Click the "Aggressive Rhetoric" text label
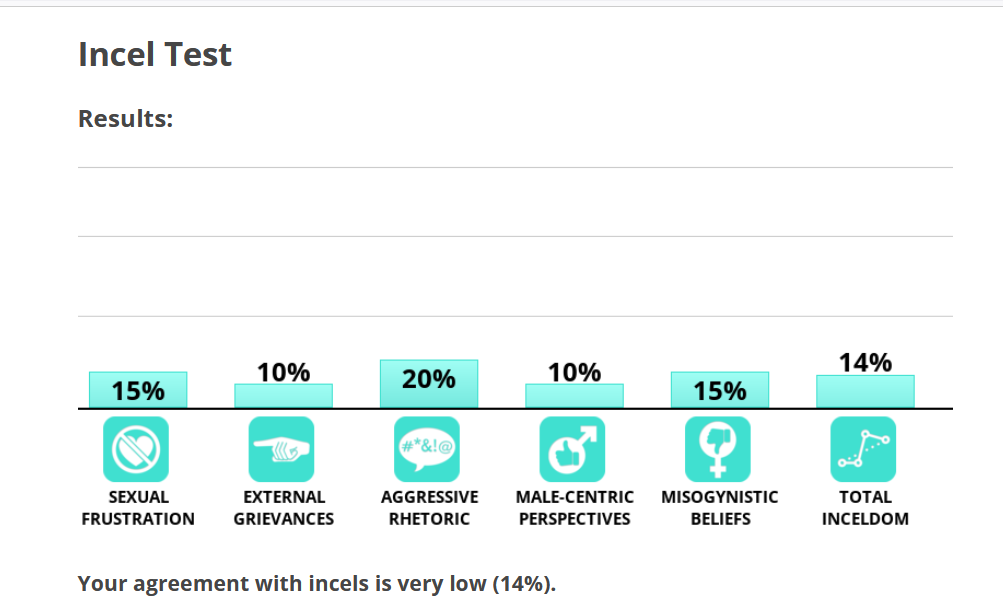1003x616 pixels. (x=429, y=508)
